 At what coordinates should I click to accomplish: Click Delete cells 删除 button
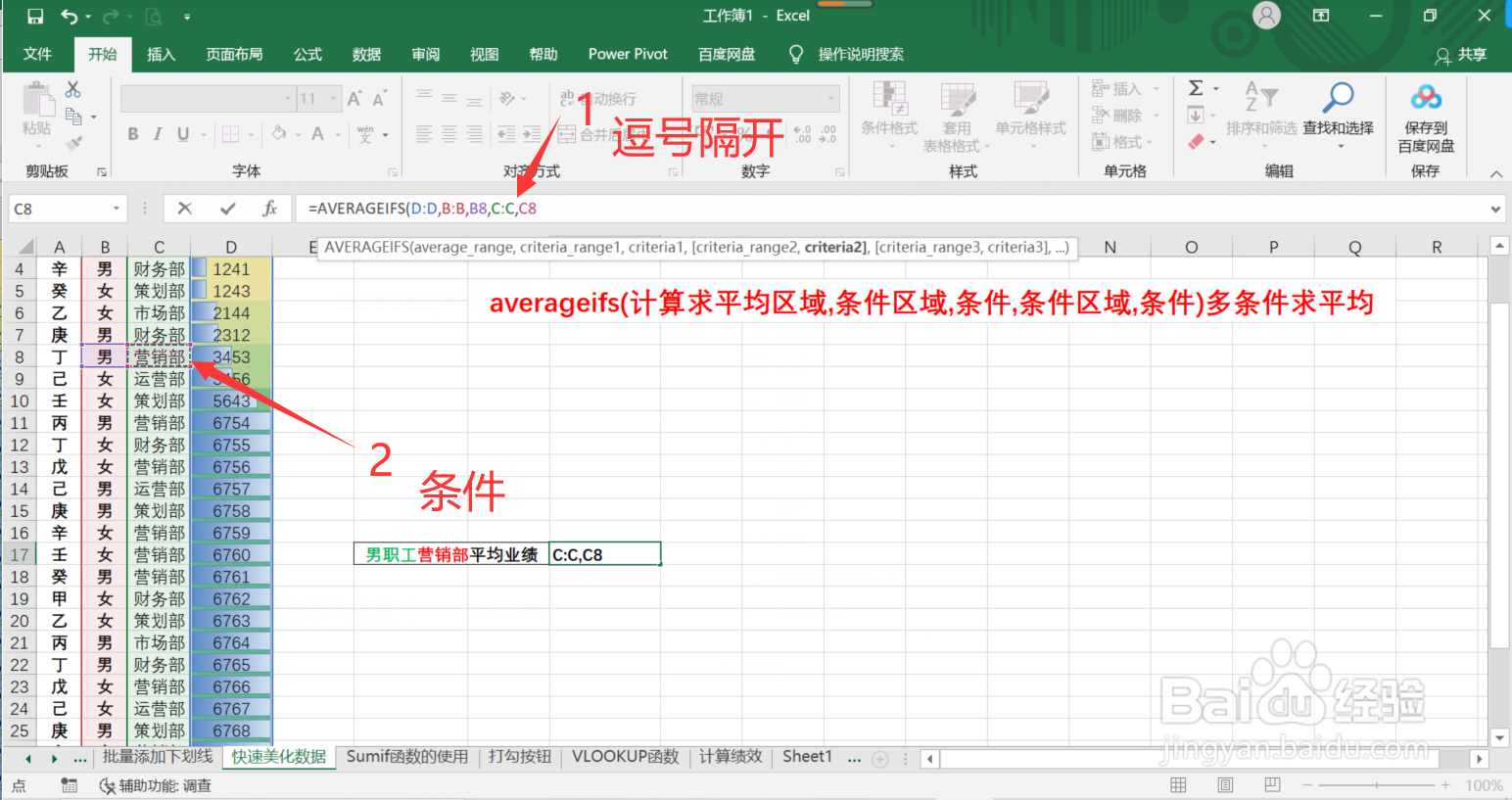1125,116
